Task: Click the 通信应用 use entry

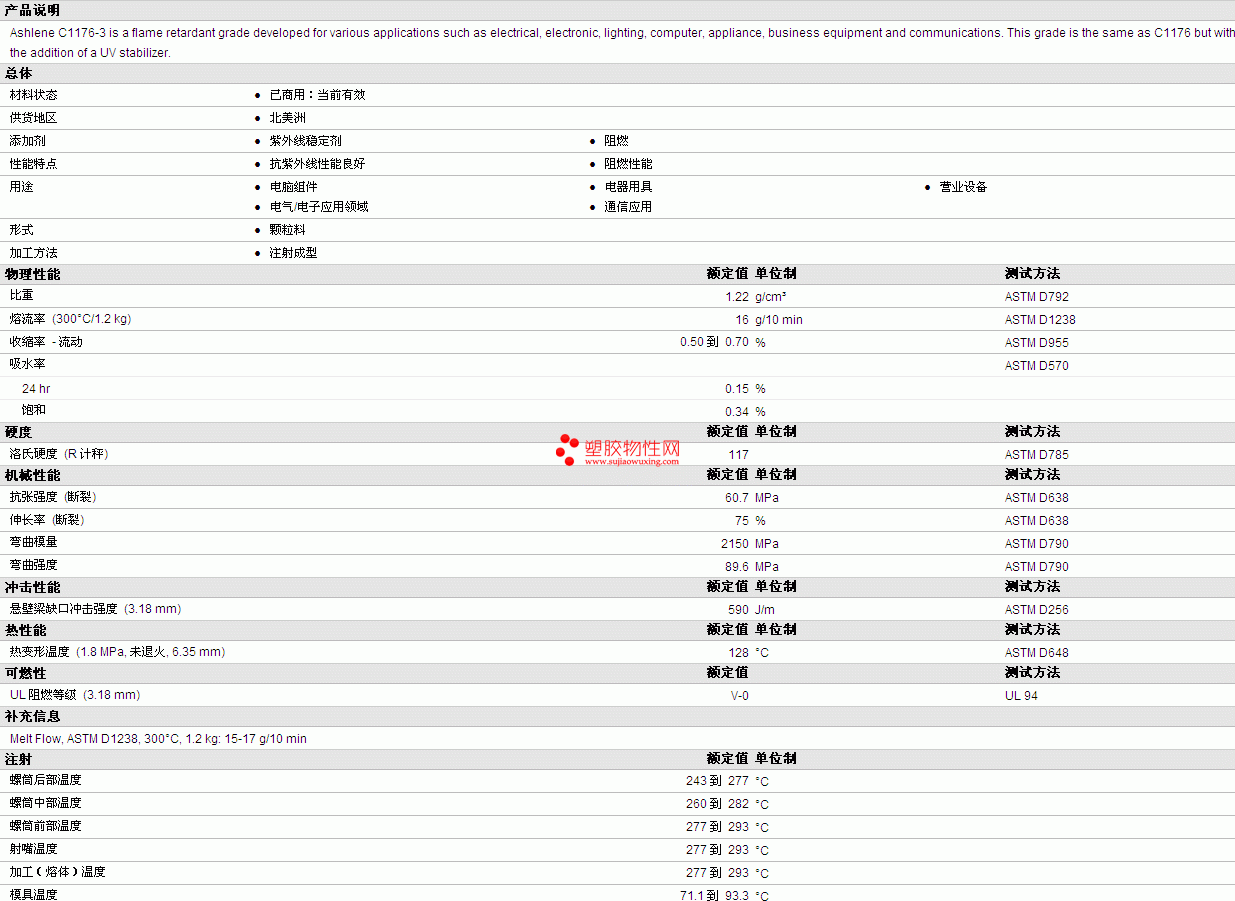Action: [x=628, y=207]
